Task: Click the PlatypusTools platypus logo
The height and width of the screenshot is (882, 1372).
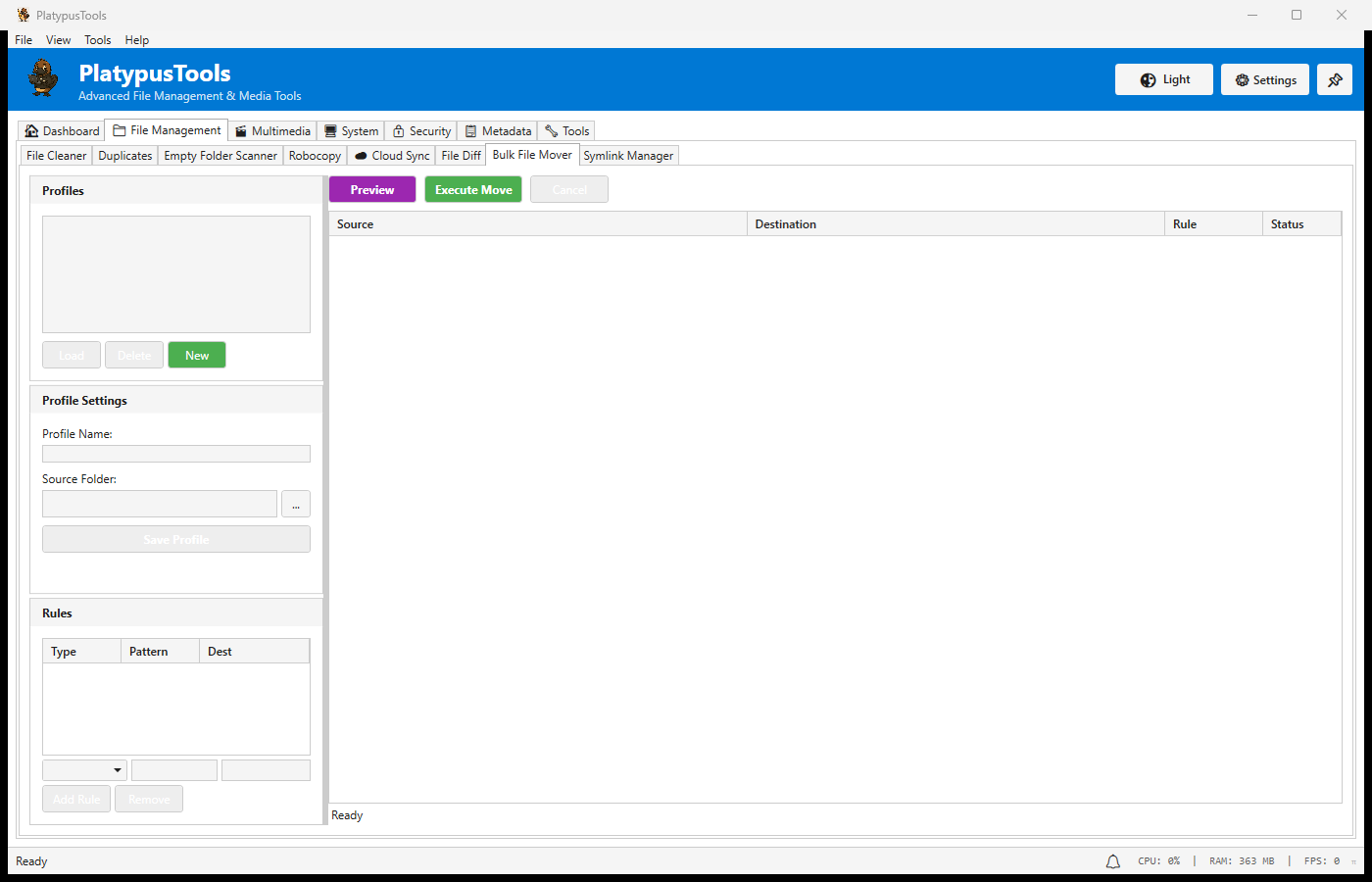Action: coord(43,78)
